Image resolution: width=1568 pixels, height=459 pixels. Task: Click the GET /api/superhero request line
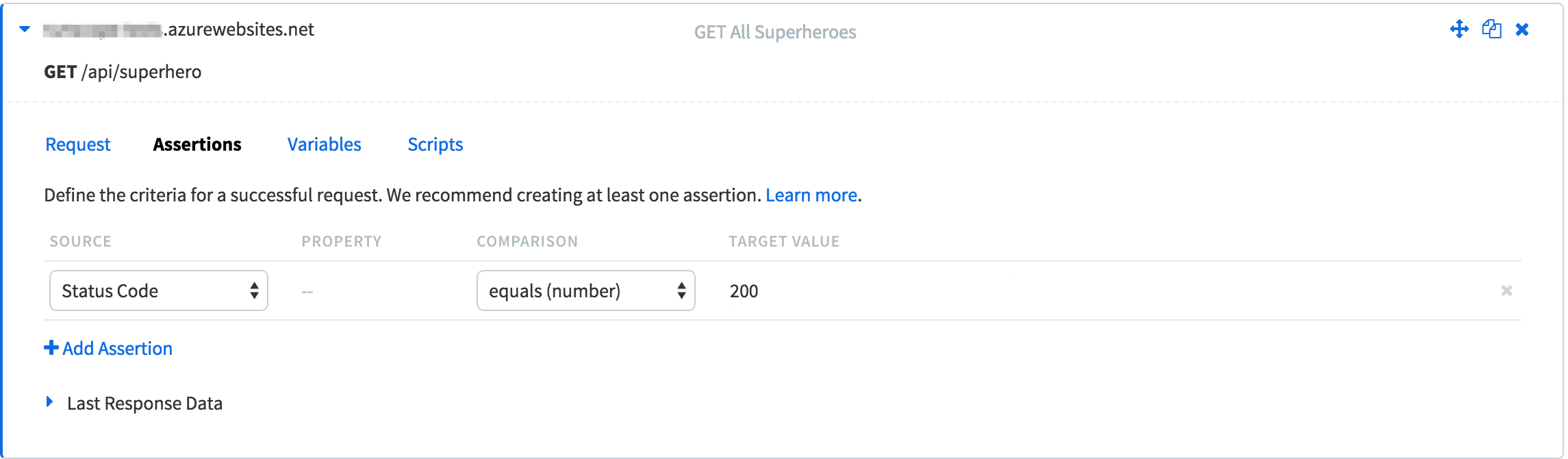(x=123, y=72)
